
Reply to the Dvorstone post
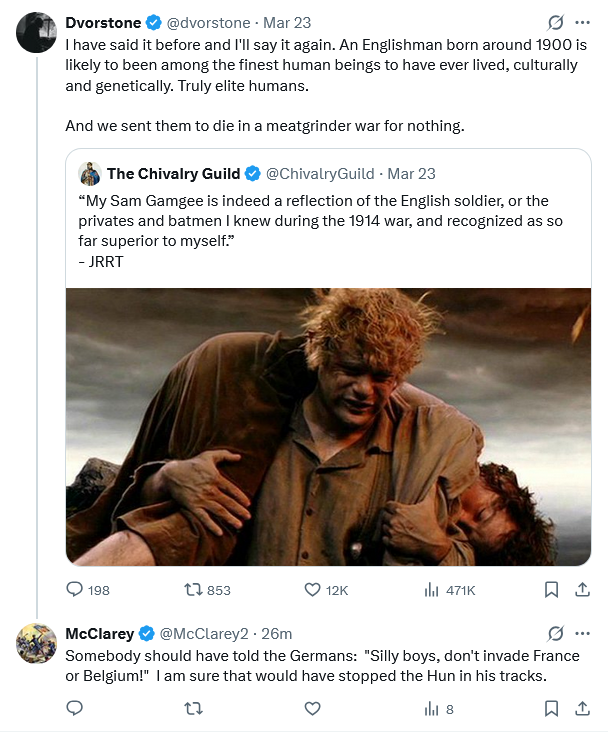click(x=75, y=590)
